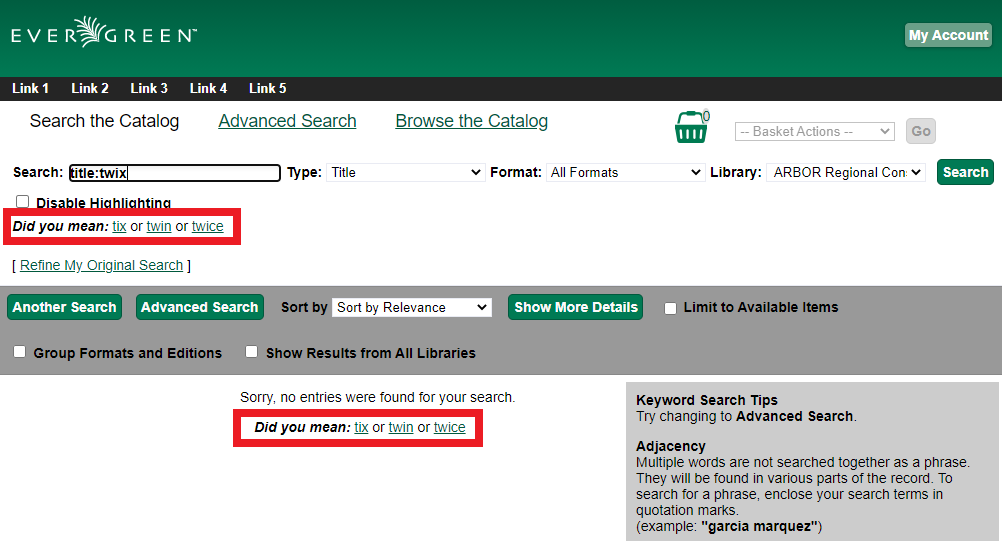Switch to Browse the Catalog

point(471,121)
